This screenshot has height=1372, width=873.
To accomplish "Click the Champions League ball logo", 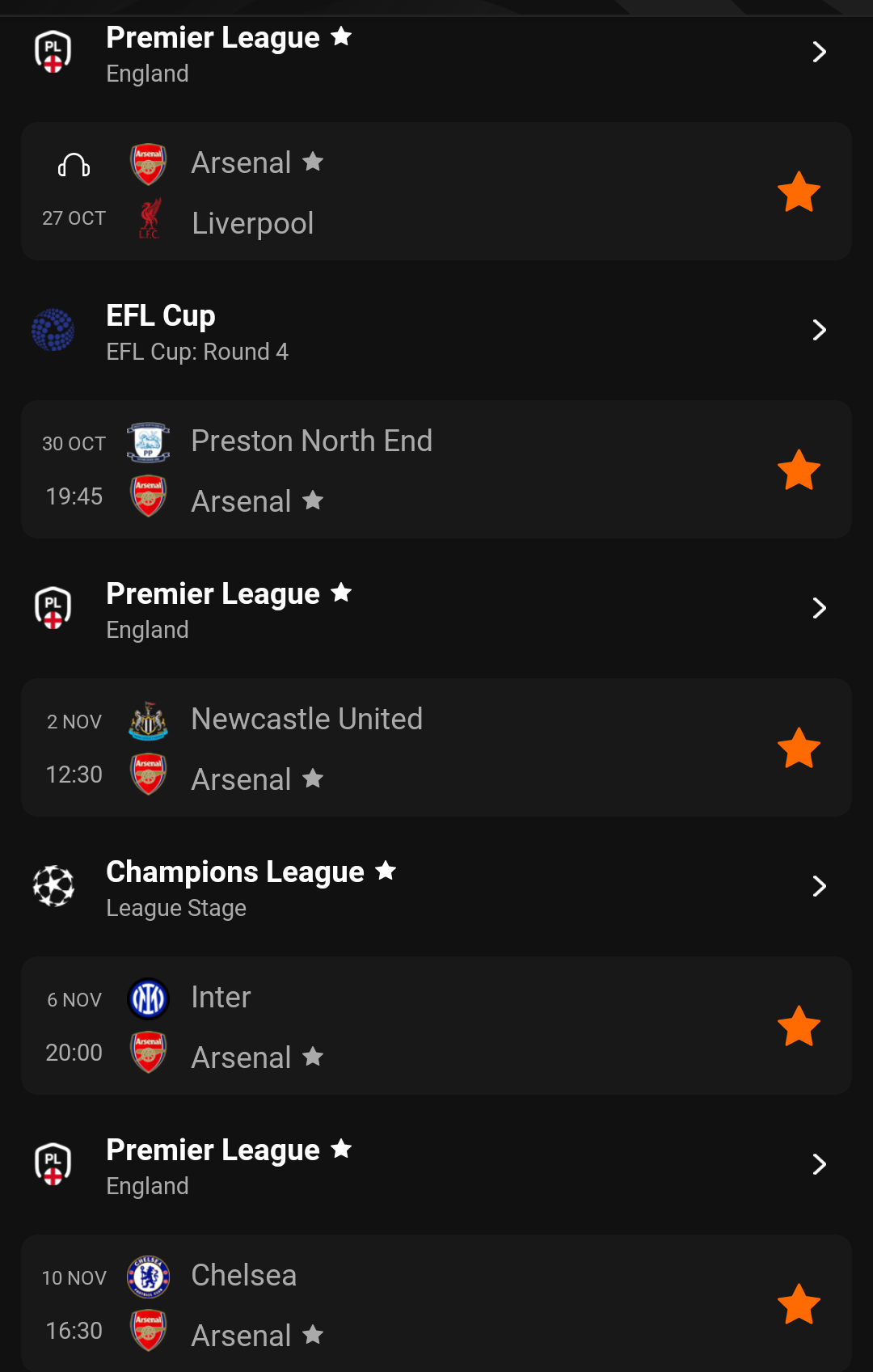I will (53, 886).
